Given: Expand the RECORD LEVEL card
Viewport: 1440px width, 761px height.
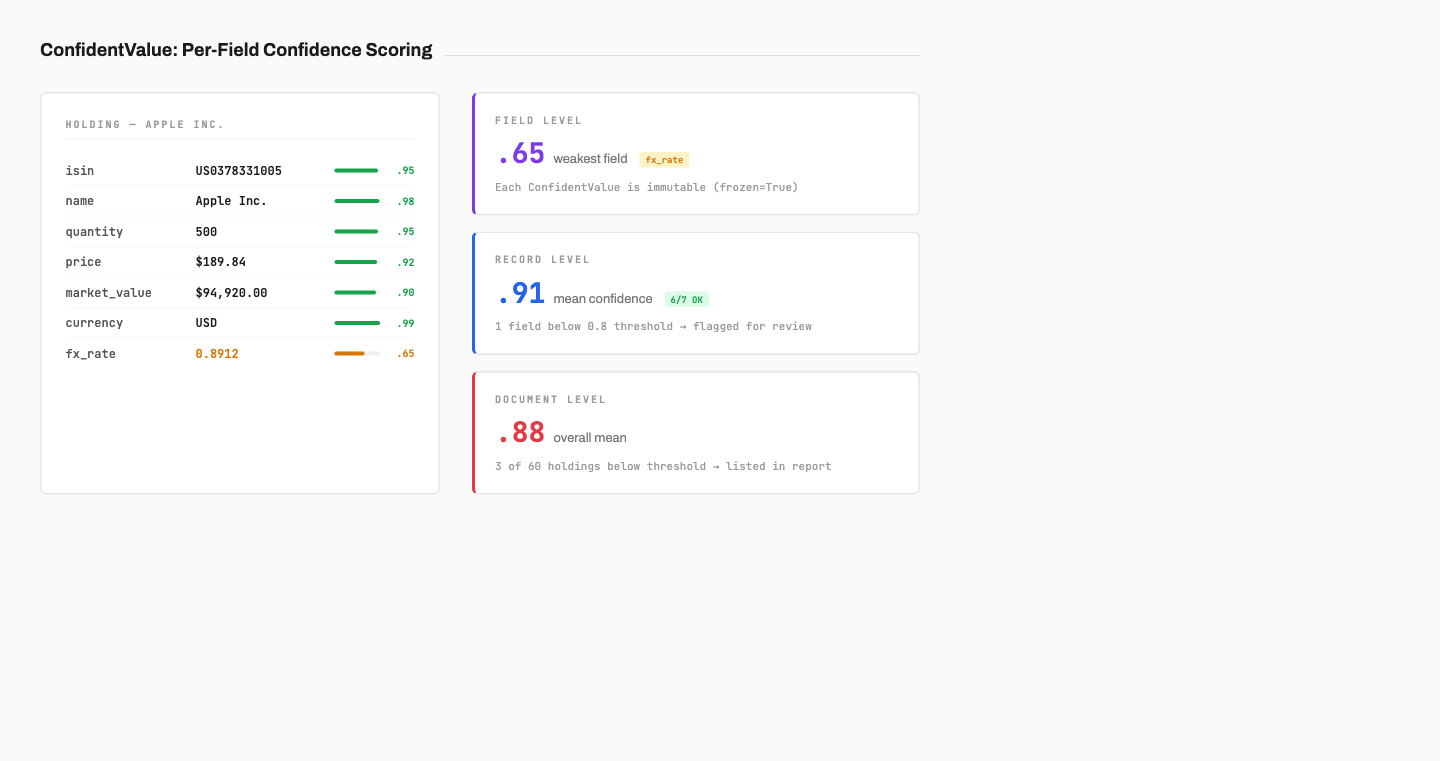Looking at the screenshot, I should [695, 293].
